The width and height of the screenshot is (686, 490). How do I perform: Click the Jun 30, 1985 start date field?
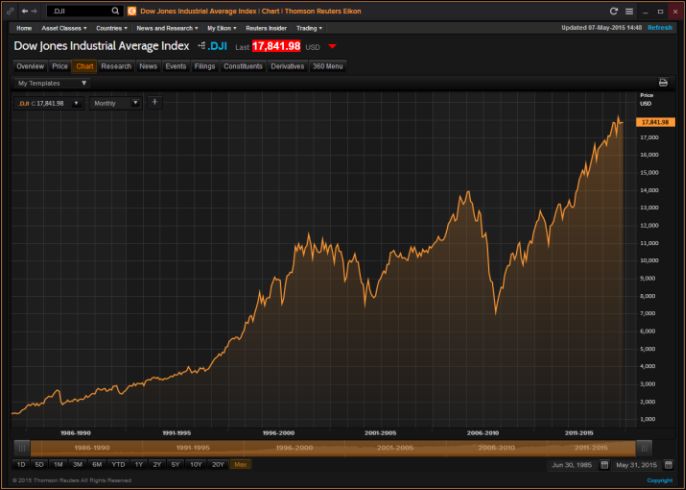[x=571, y=465]
